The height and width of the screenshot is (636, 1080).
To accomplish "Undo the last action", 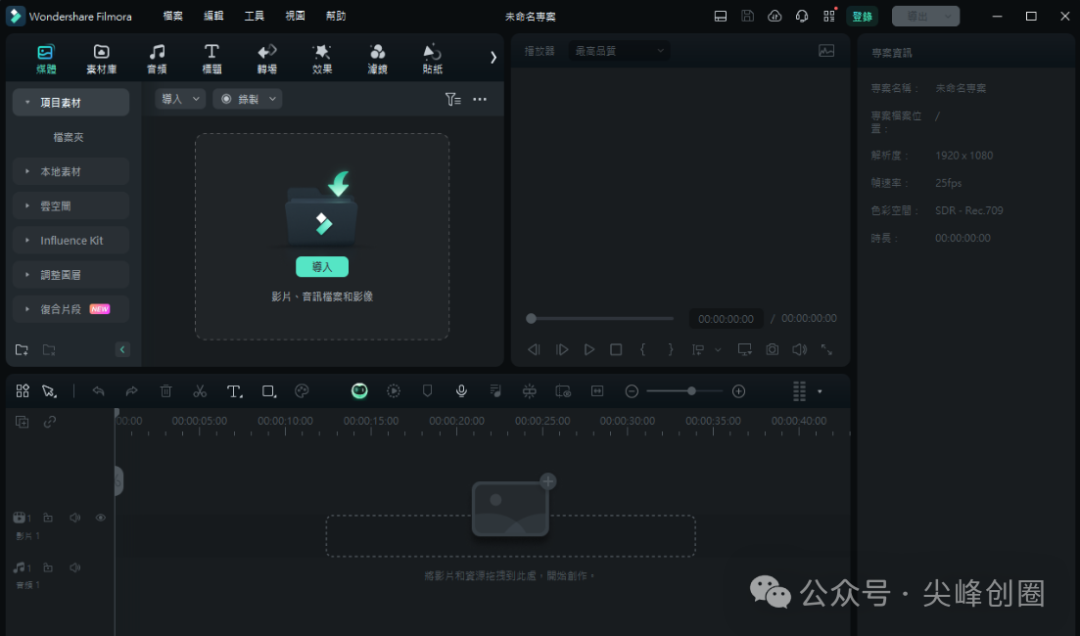I will pyautogui.click(x=98, y=391).
